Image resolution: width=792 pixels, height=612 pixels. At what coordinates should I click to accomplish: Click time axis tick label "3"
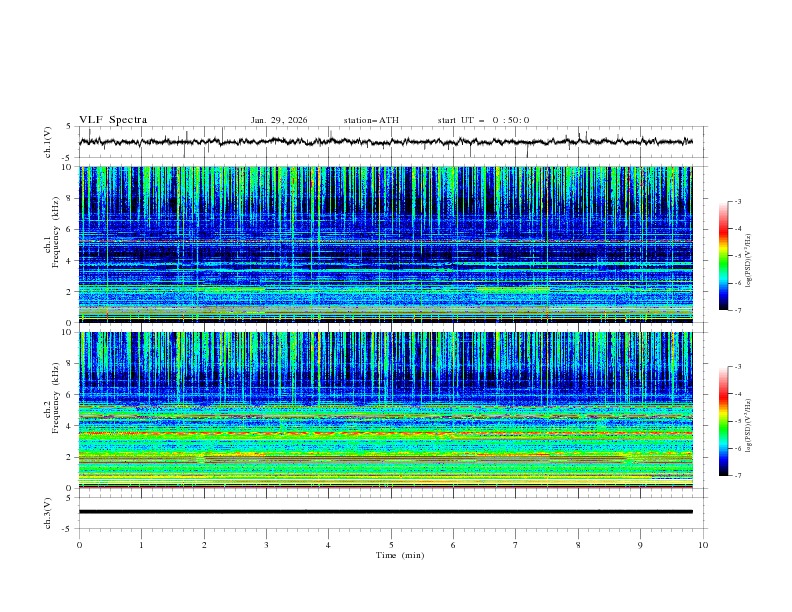[266, 545]
